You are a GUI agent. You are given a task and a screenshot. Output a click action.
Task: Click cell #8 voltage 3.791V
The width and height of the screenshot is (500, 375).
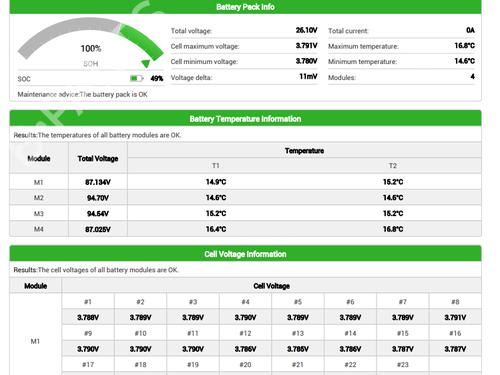click(x=455, y=317)
